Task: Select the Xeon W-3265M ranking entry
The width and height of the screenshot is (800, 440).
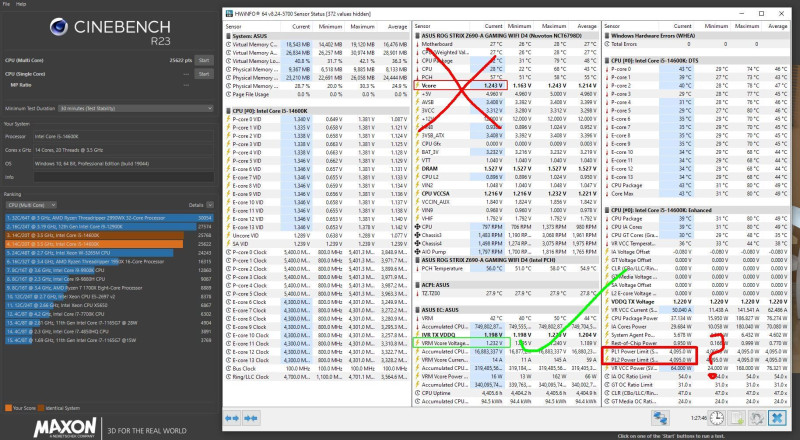Action: click(x=109, y=253)
